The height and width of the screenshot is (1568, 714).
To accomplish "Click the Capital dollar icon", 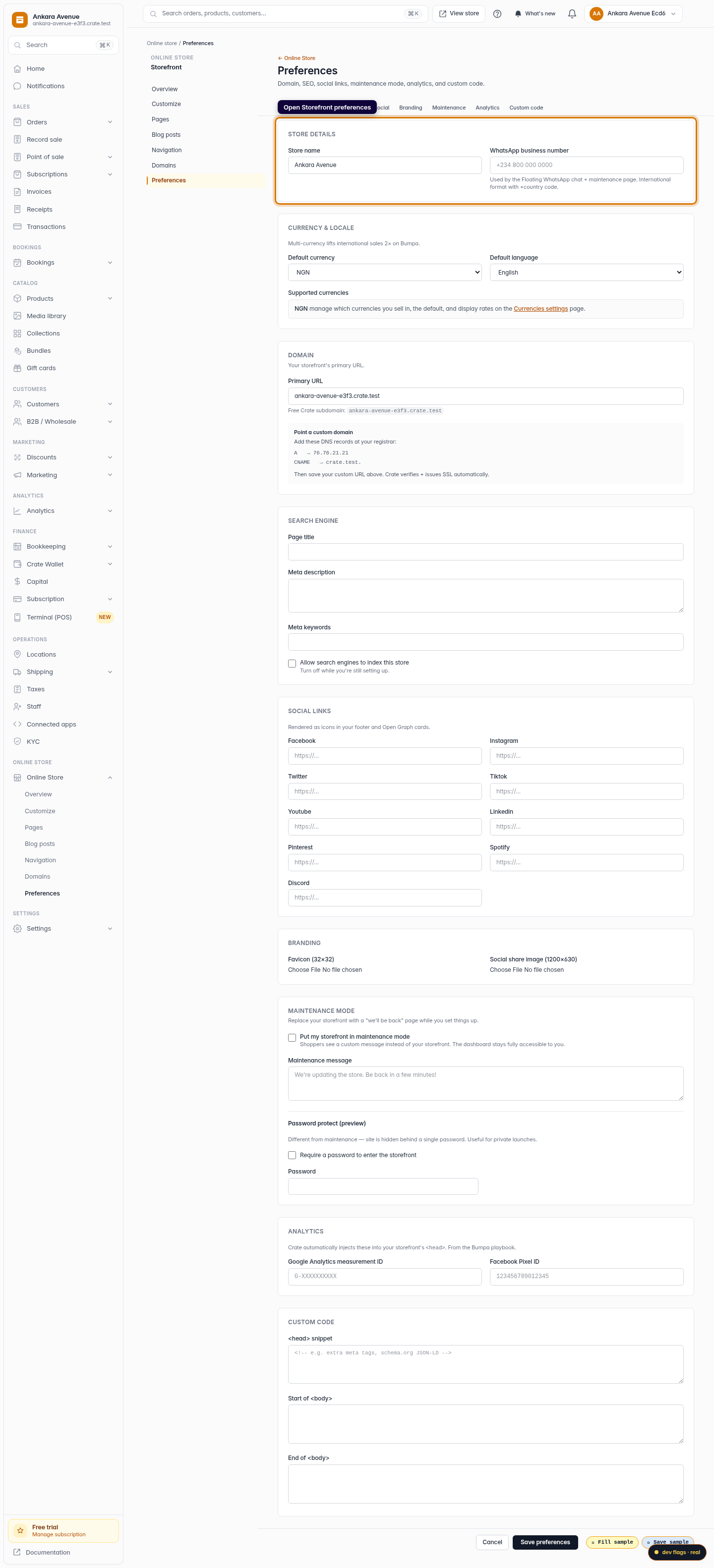I will point(17,582).
